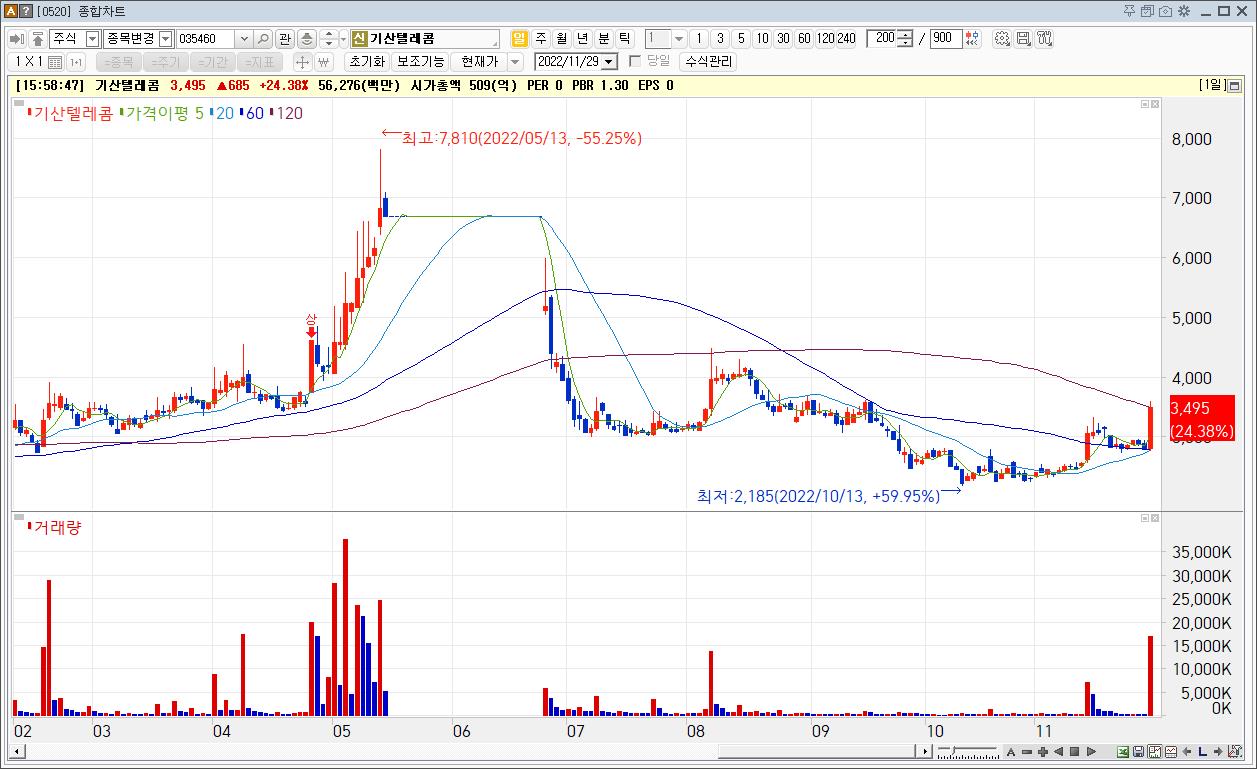
Task: Open the 종목변경 dropdown
Action: coord(166,38)
